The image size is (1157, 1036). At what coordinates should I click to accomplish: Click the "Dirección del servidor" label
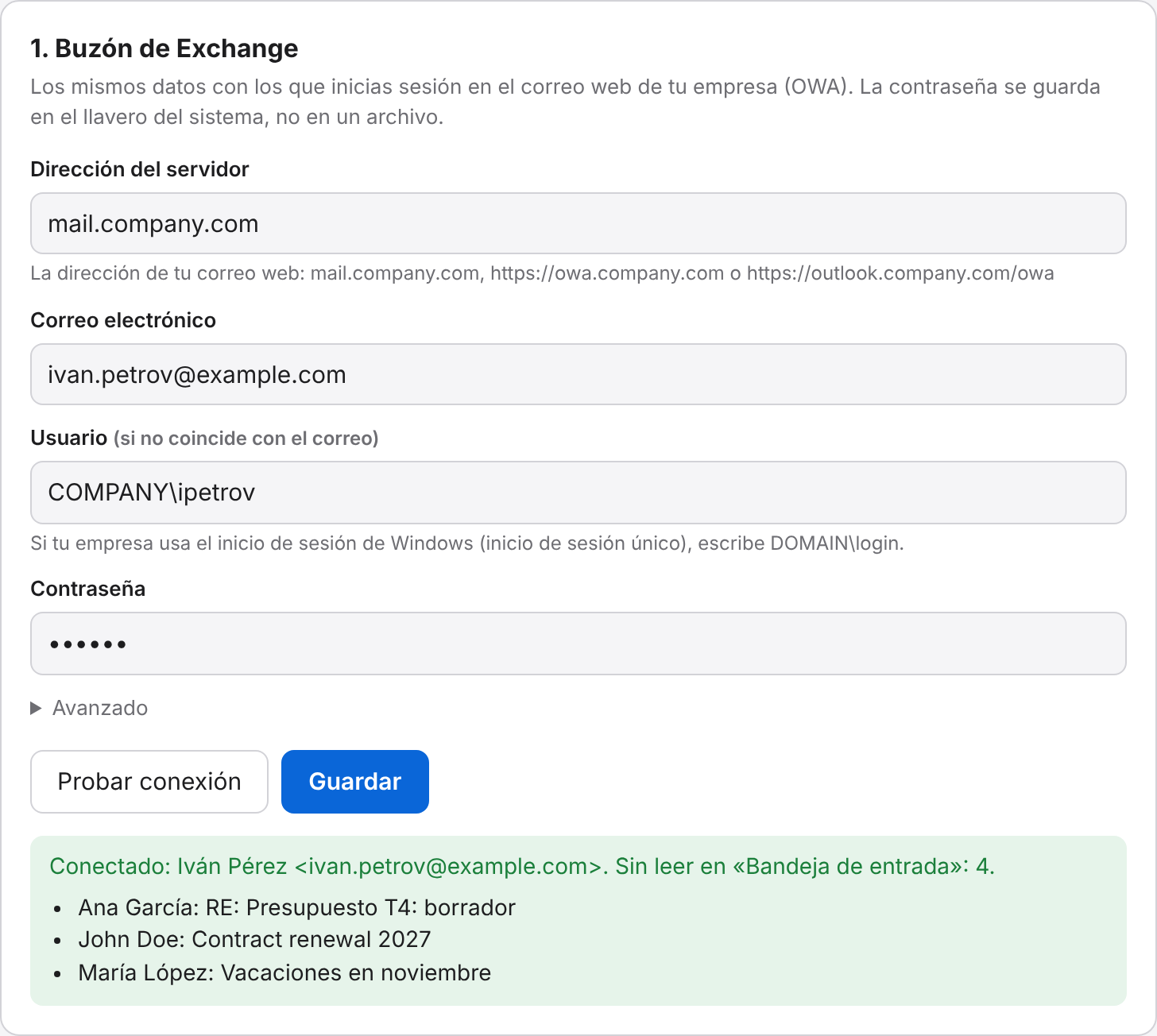pyautogui.click(x=140, y=169)
